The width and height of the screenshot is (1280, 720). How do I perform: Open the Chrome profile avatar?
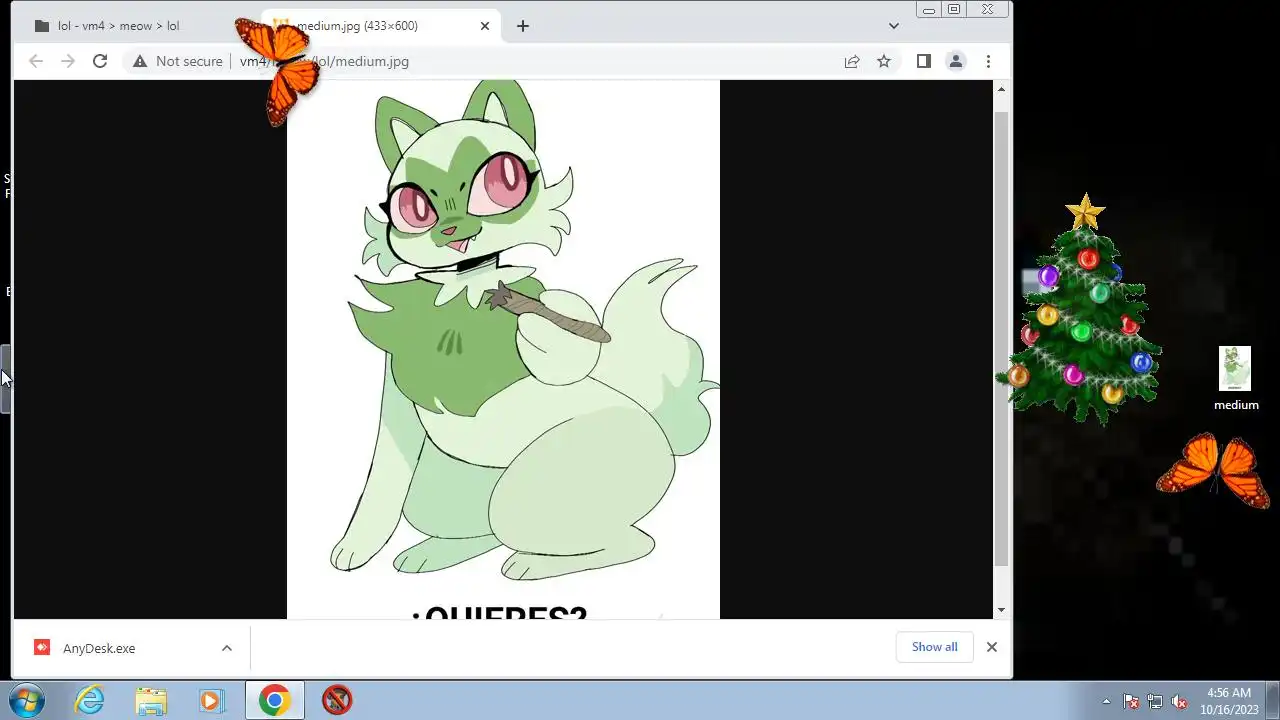coord(956,61)
